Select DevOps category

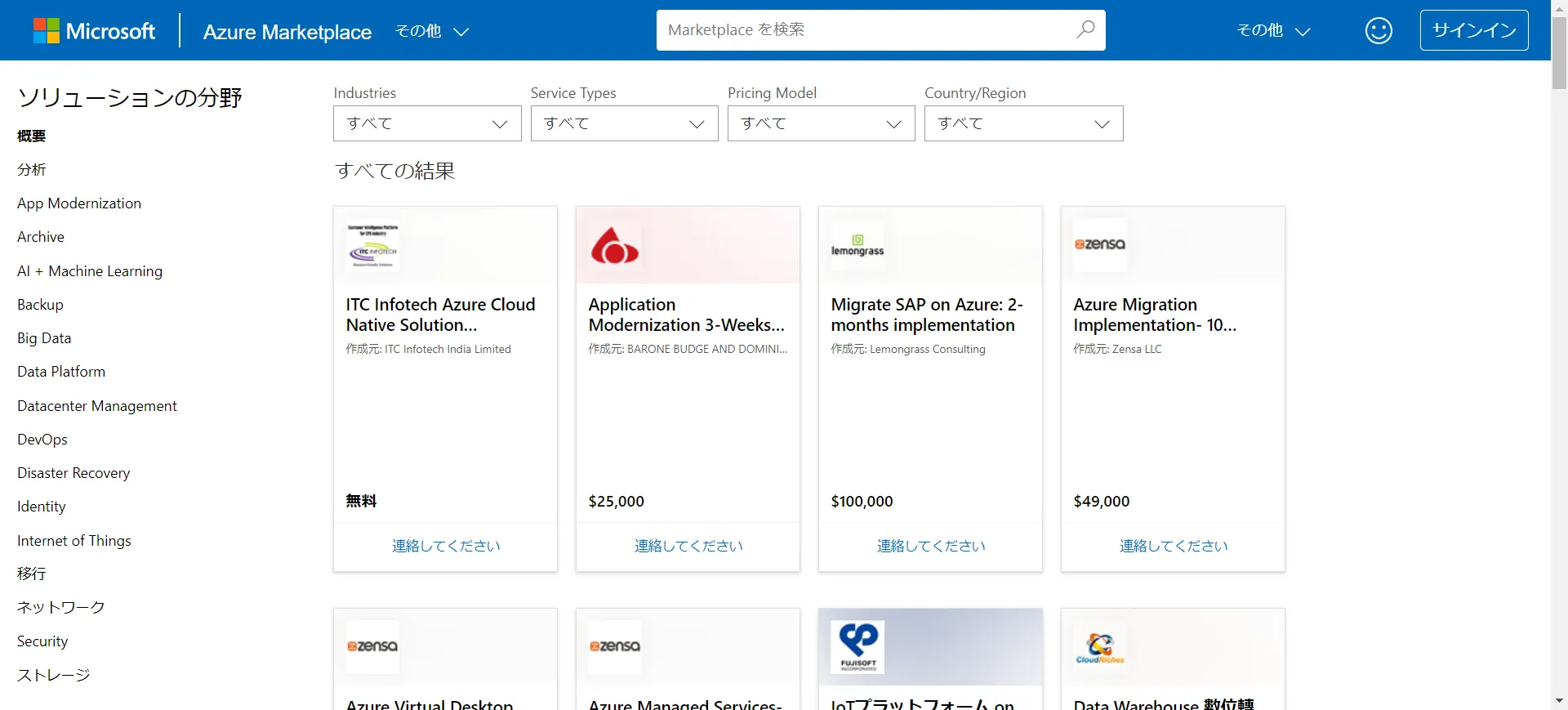(42, 440)
